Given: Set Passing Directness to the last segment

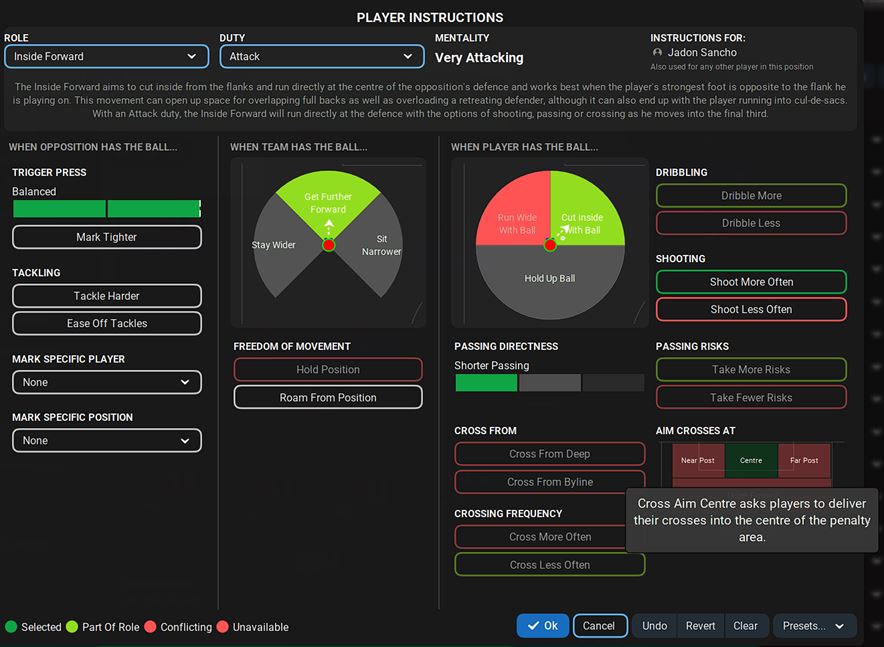Looking at the screenshot, I should click(613, 383).
